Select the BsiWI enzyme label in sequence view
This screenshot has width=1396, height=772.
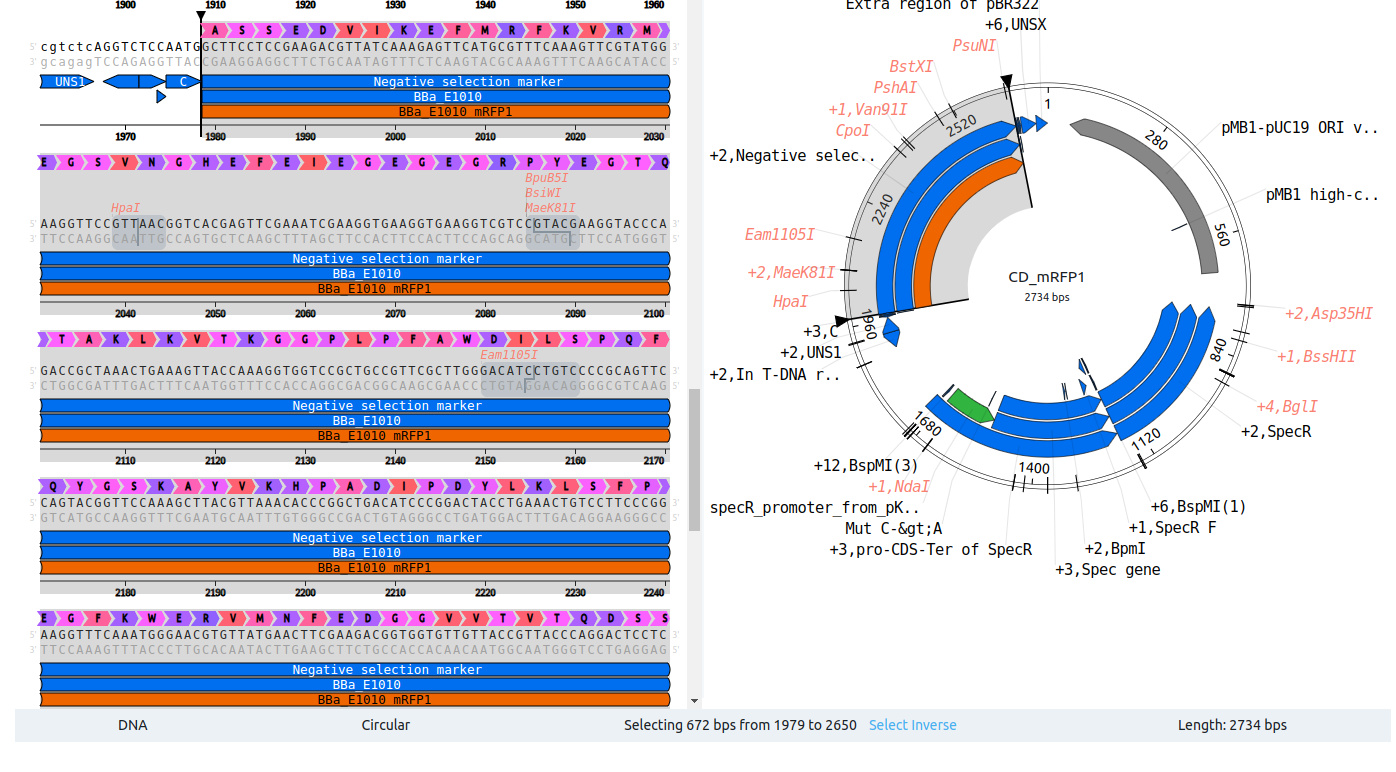pos(543,192)
